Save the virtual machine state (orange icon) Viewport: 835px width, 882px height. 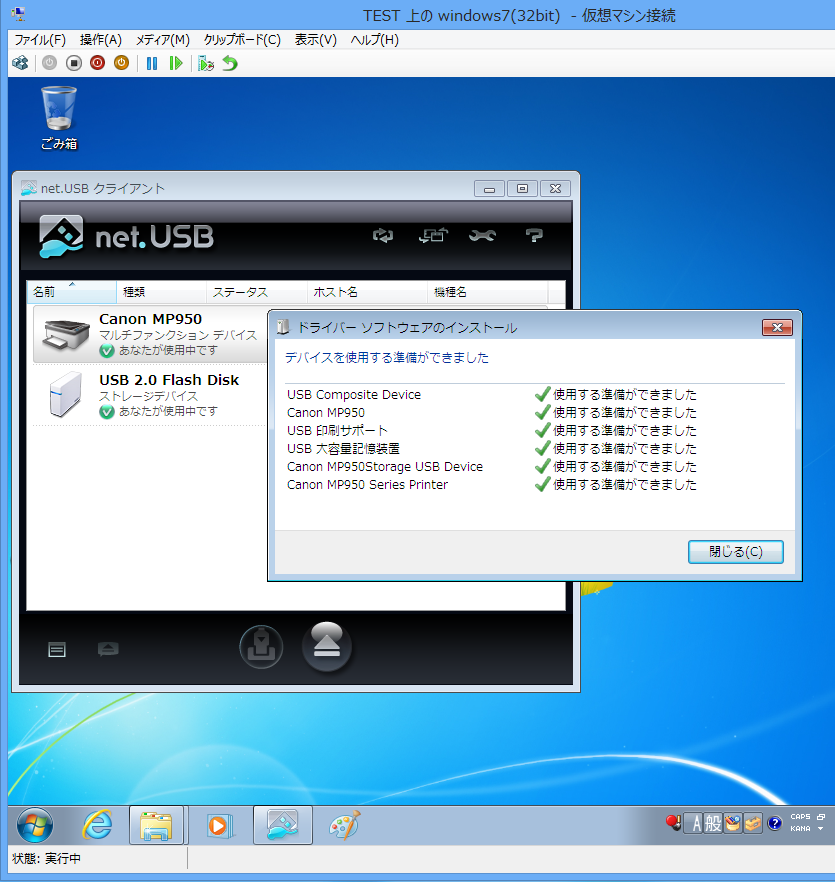coord(122,63)
